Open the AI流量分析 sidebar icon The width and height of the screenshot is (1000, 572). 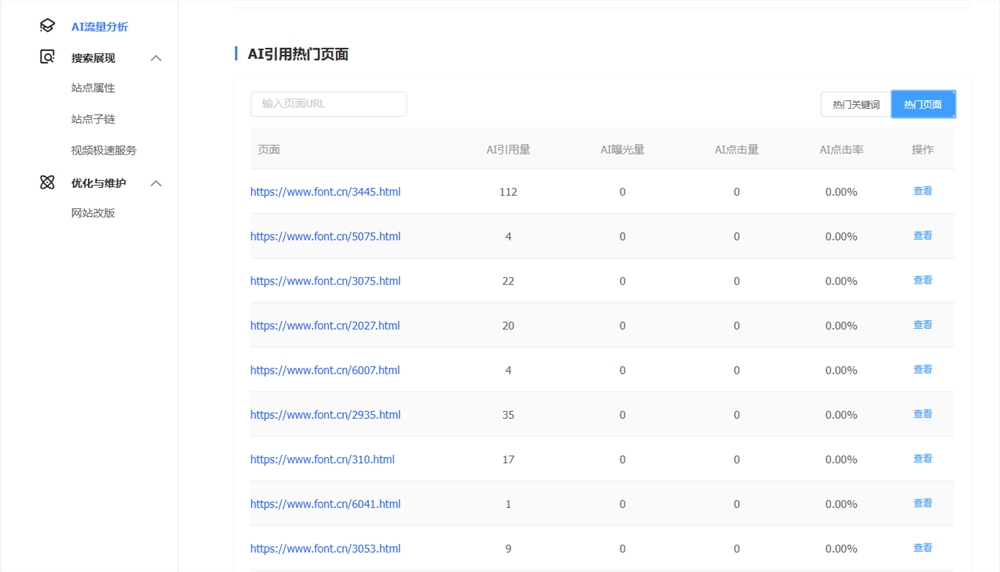point(47,26)
